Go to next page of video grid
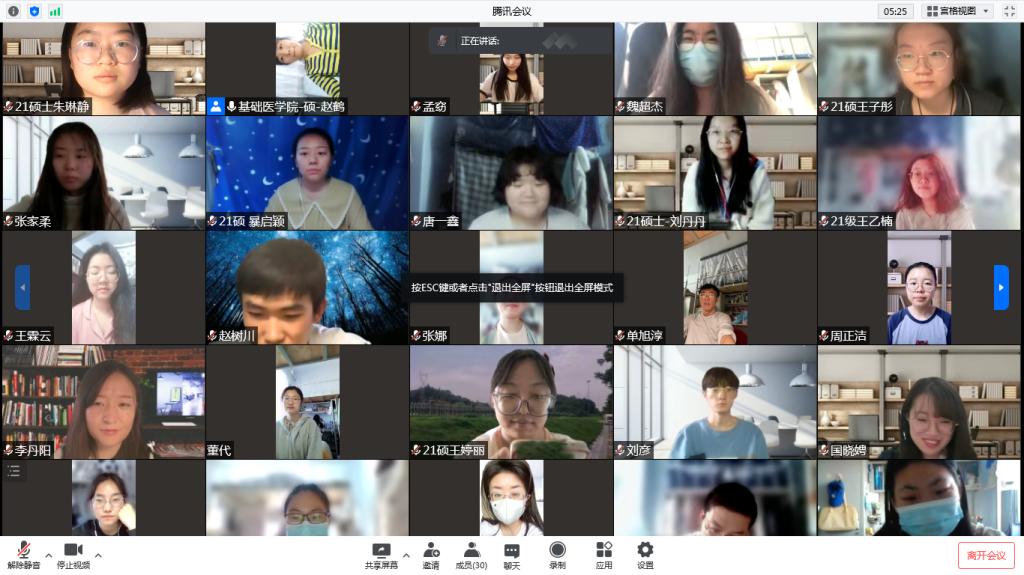Screen dimensions: 1024x575 (1000, 287)
